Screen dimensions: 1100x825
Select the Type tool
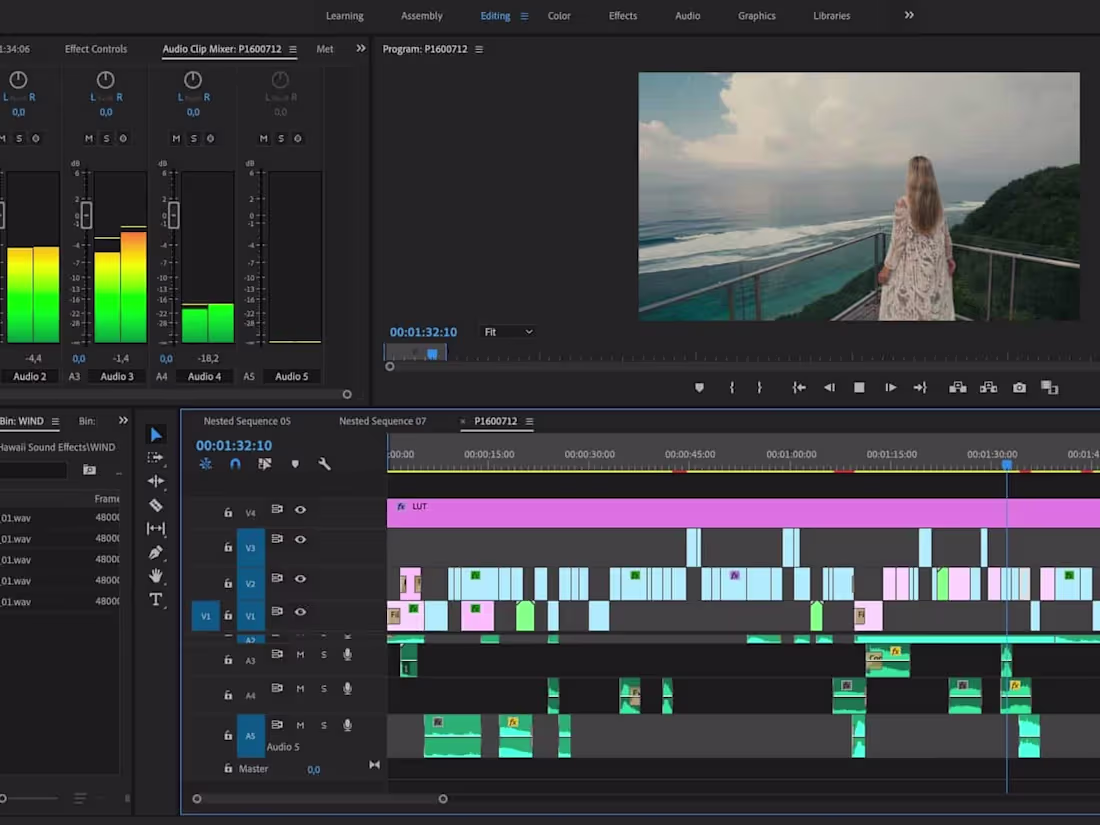coord(156,599)
